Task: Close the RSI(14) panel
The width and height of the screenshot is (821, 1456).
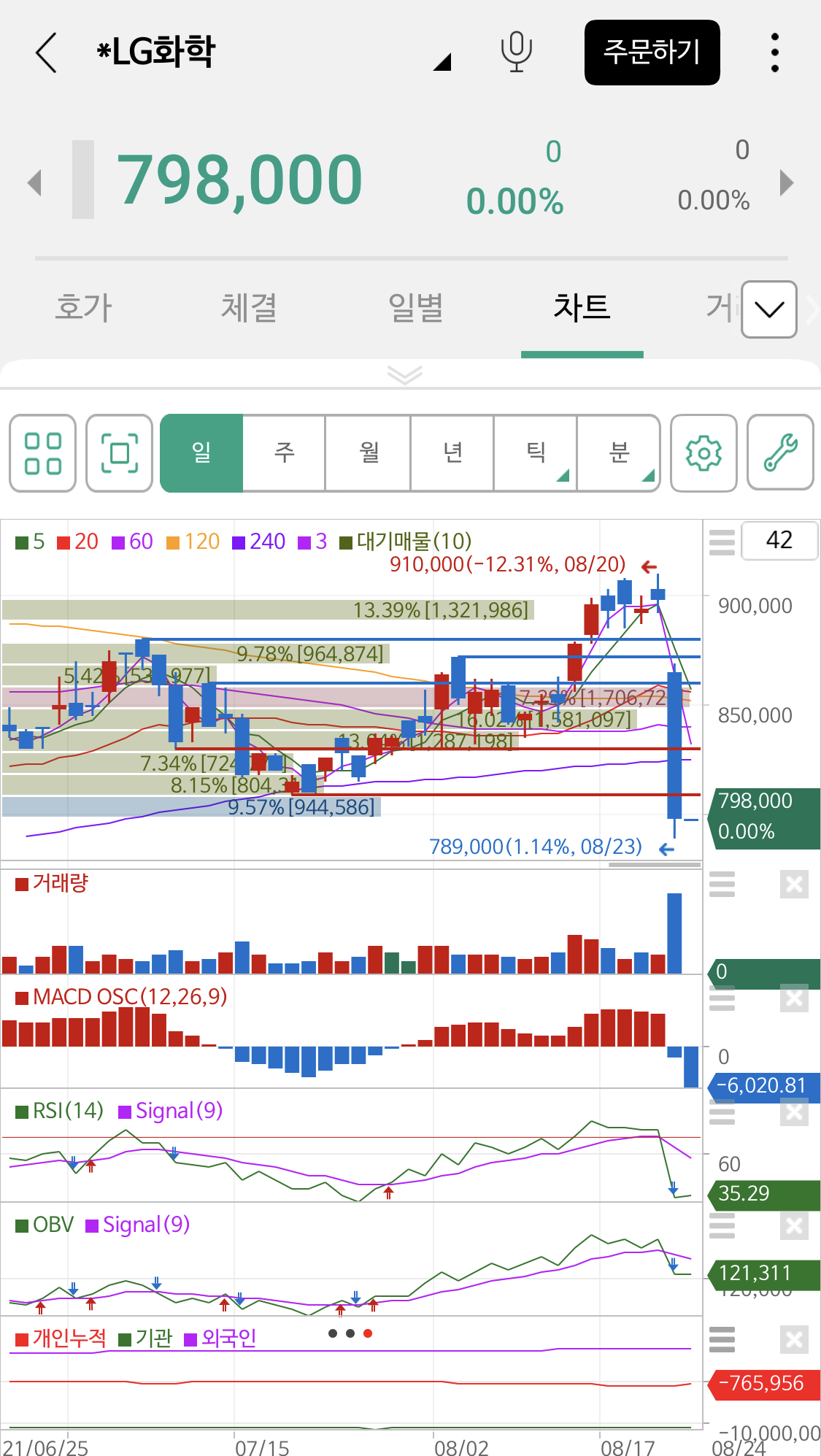Action: 794,1112
